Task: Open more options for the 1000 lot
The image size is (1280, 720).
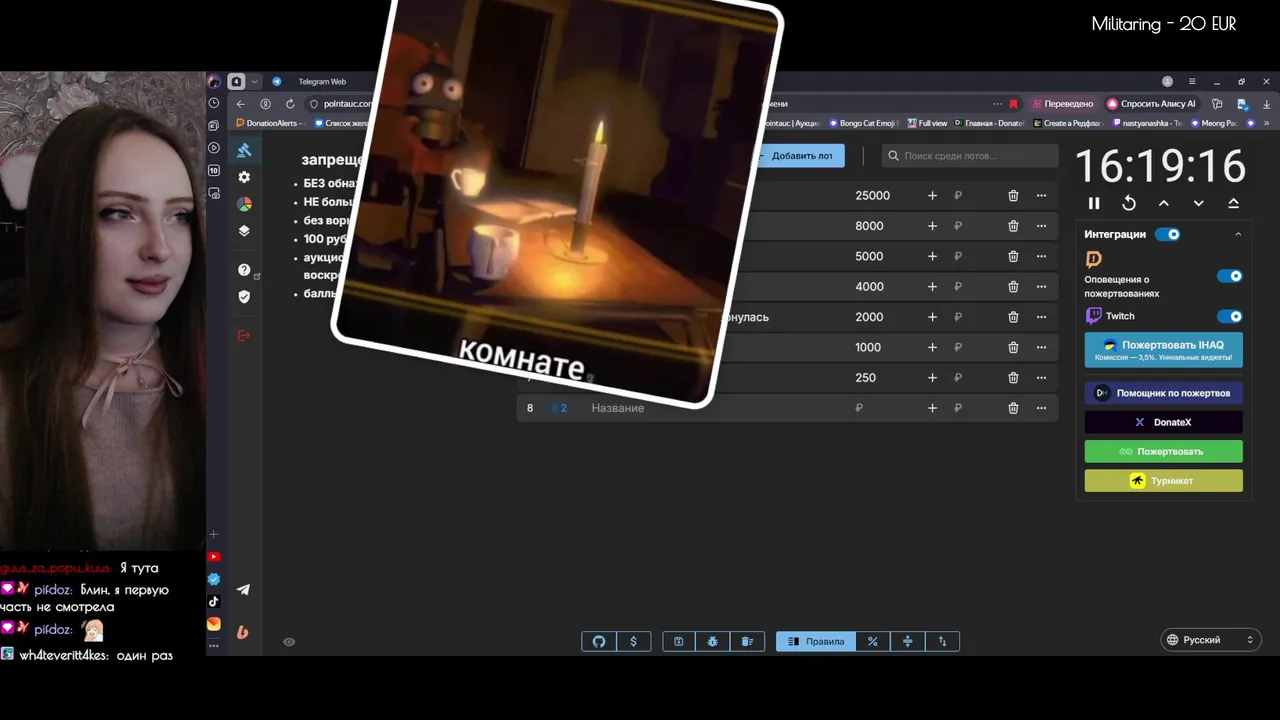Action: point(1041,347)
